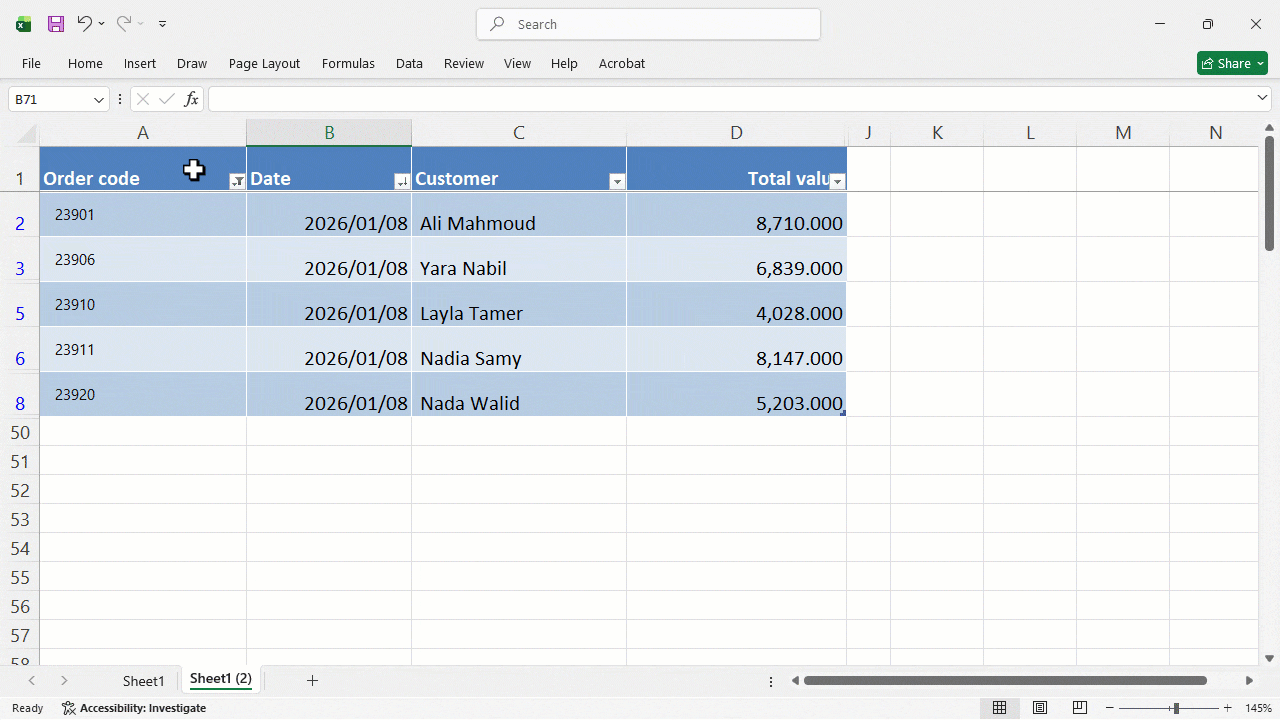This screenshot has width=1280, height=720.
Task: Click the Search box
Action: coord(648,24)
